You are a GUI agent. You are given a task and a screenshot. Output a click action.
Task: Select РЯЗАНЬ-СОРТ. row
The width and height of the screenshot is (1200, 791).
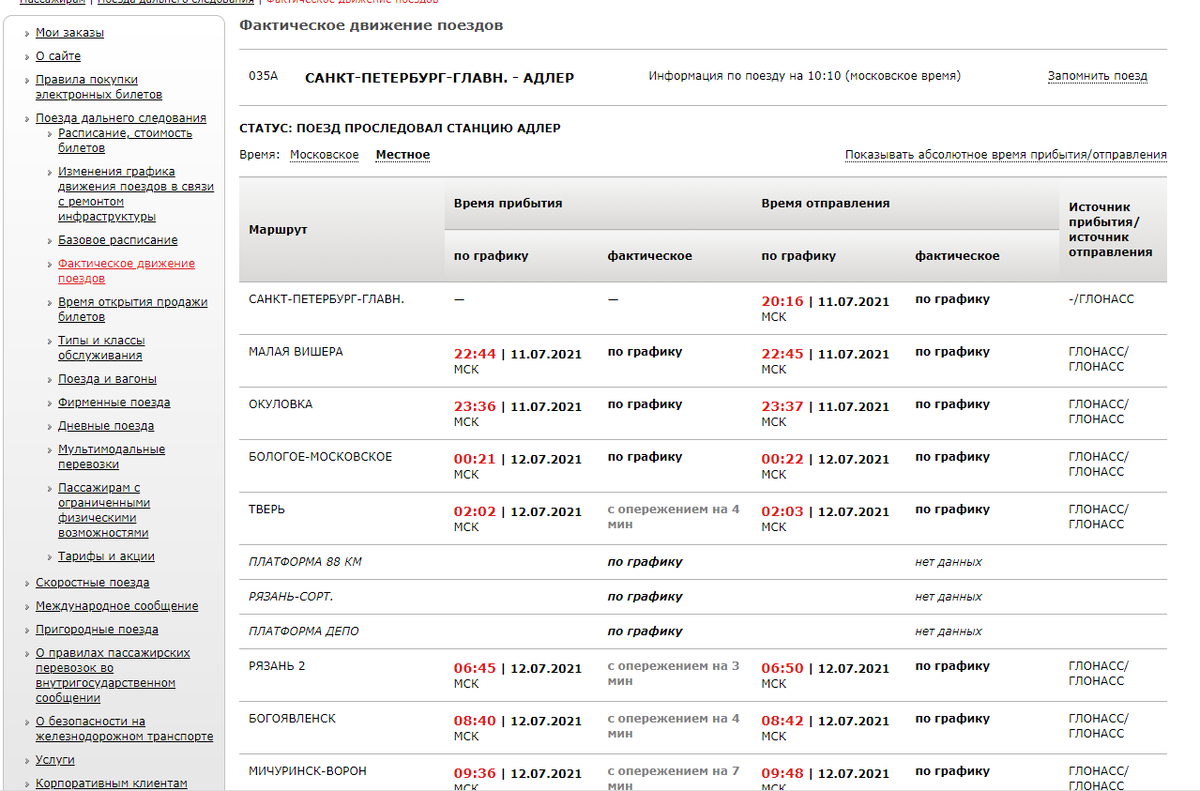[291, 597]
